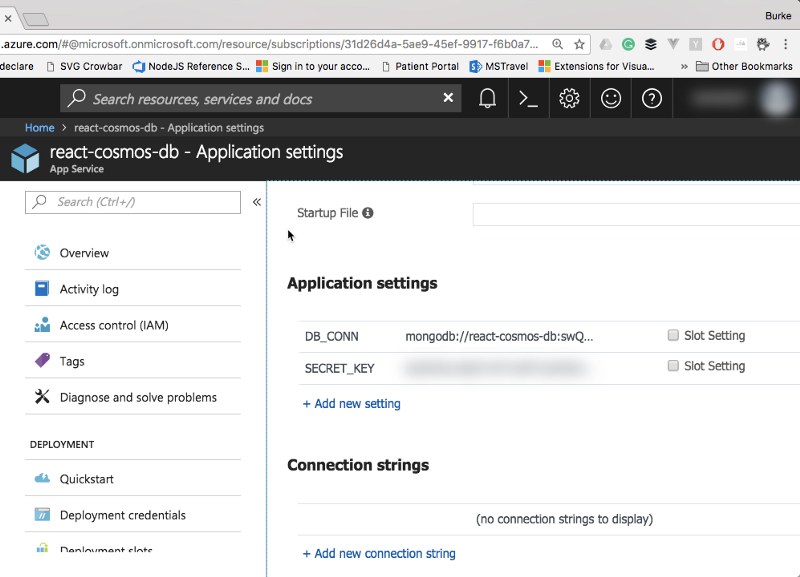Open SVG Crowbar bookmark
The width and height of the screenshot is (800, 577).
84,66
